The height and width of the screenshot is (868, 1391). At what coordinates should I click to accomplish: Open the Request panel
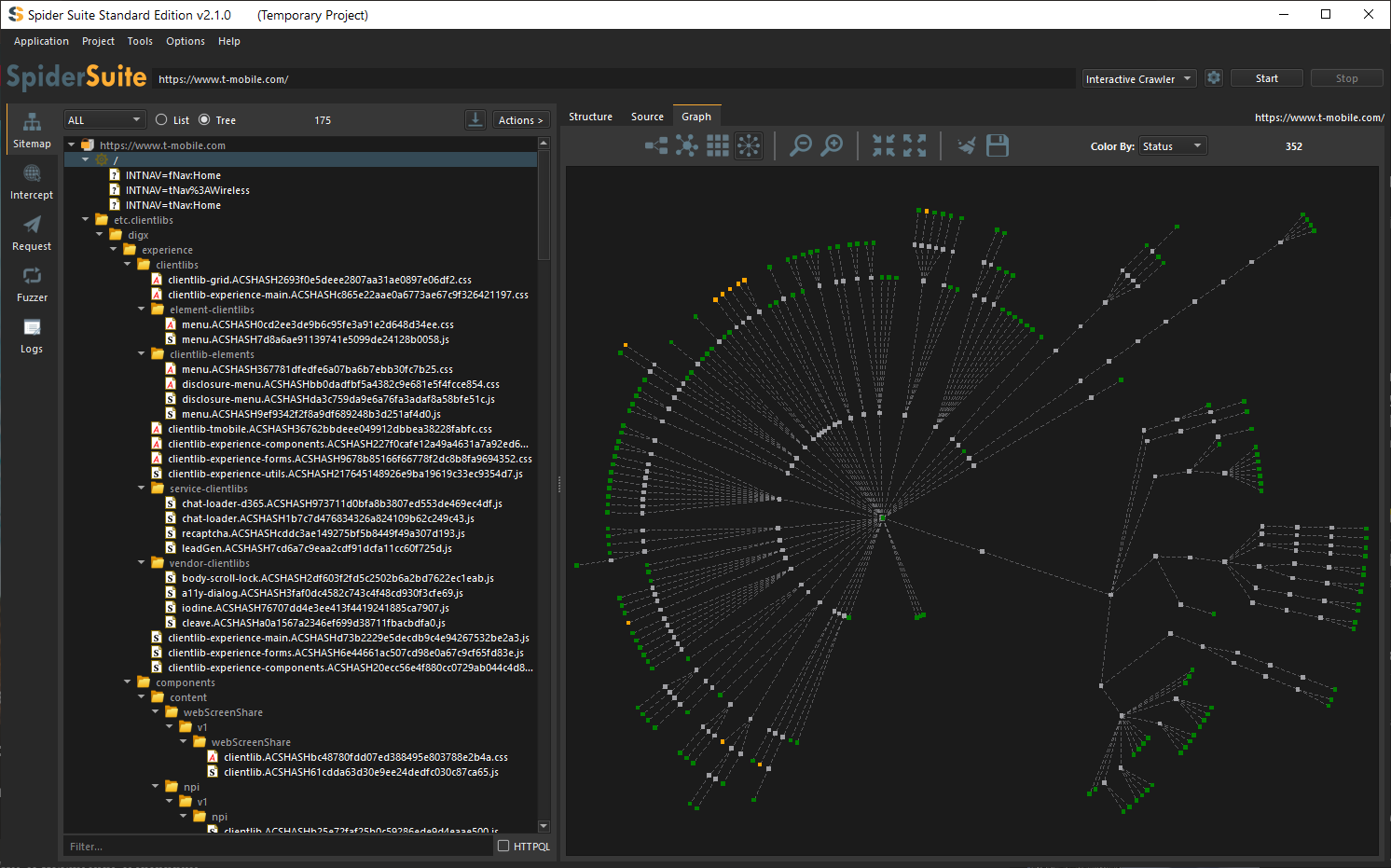point(32,232)
